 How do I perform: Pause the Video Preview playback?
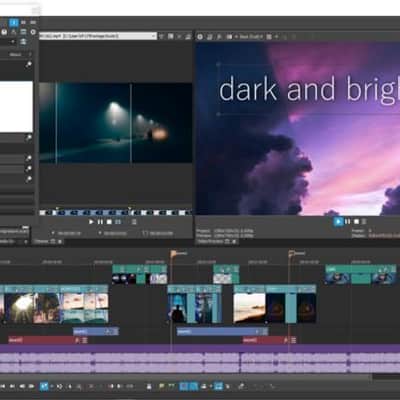347,221
